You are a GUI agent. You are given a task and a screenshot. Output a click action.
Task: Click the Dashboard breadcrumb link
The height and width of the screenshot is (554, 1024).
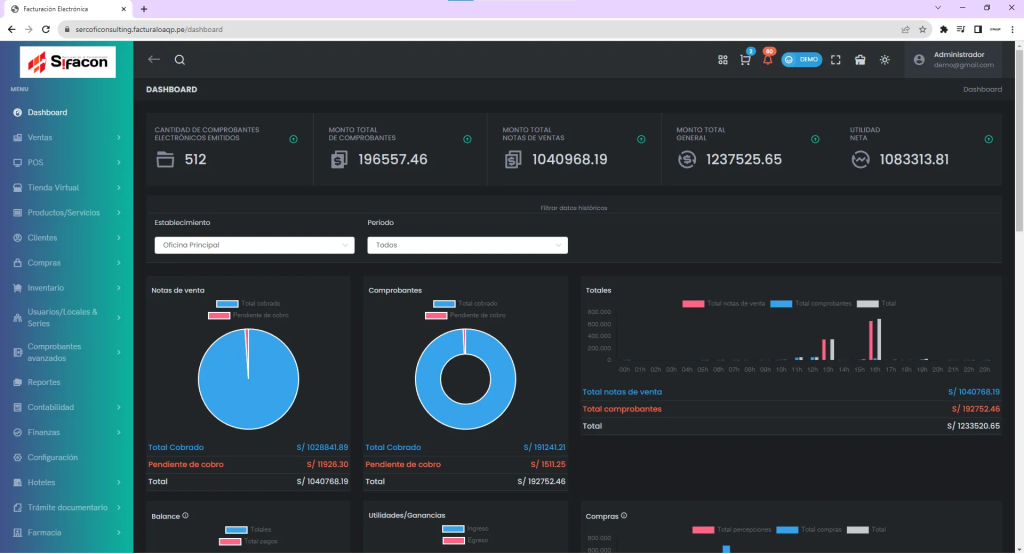[981, 90]
